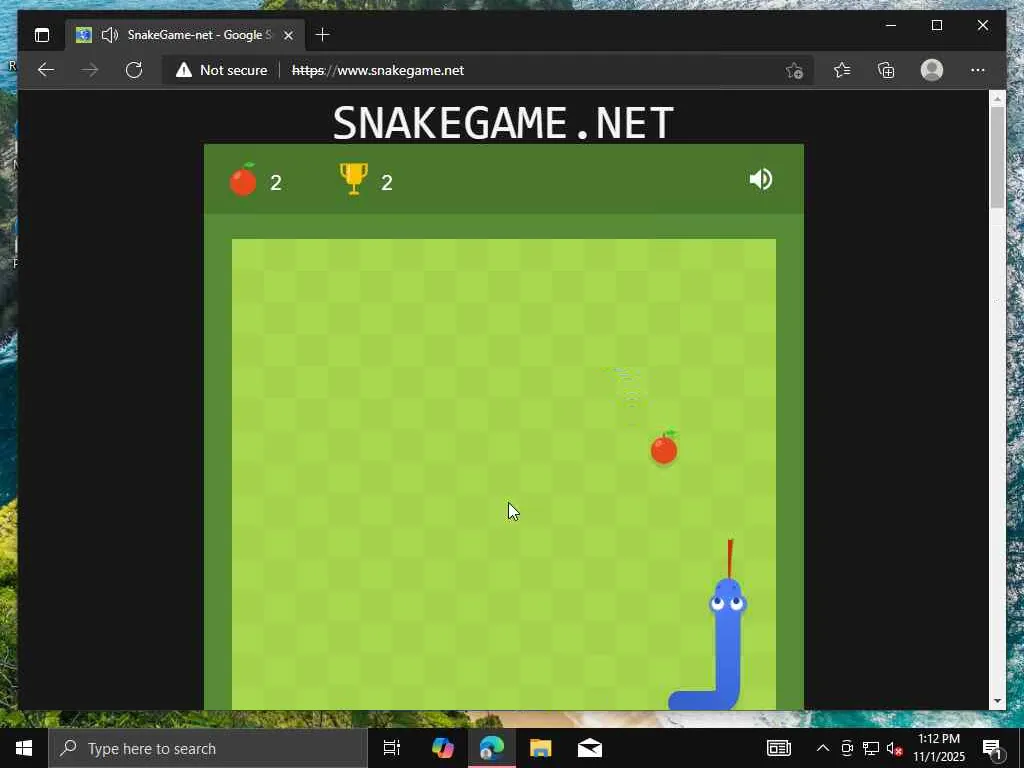Click the scrollbar down arrow
This screenshot has width=1024, height=768.
(997, 701)
